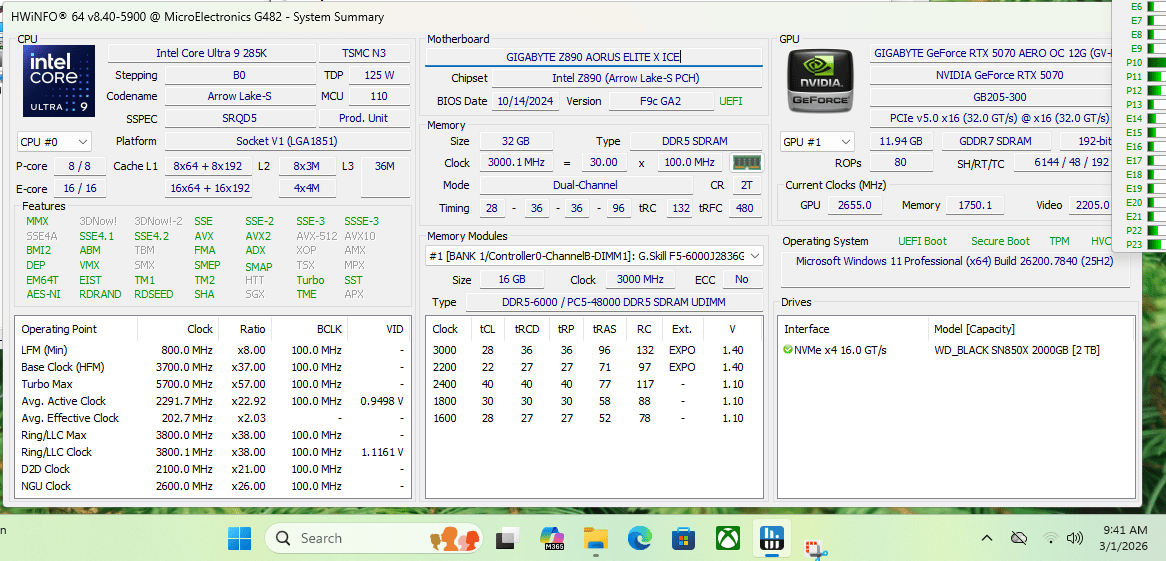Screen dimensions: 1166x561
Task: Launch the Microsoft 365 Copilot app
Action: point(553,538)
